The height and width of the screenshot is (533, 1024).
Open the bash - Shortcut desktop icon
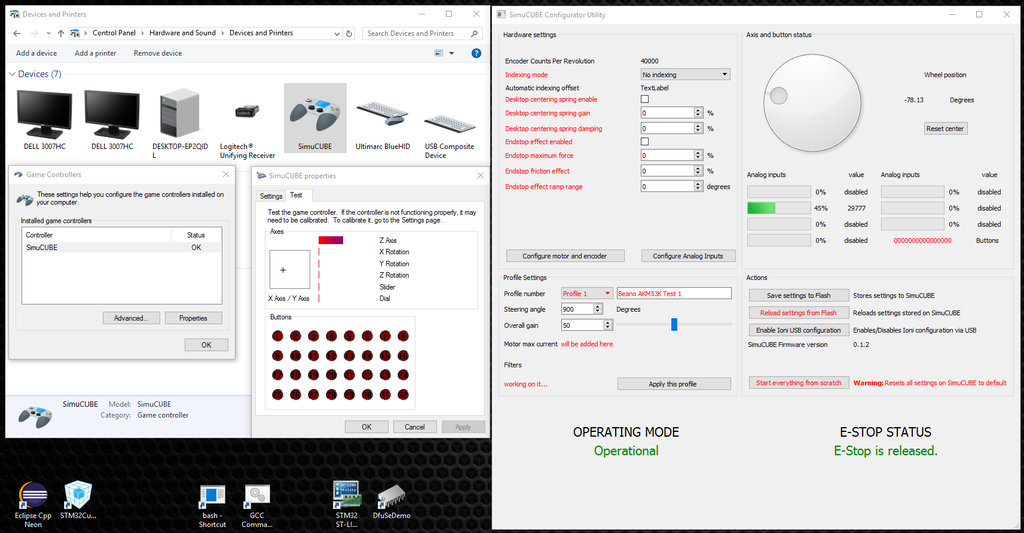212,506
